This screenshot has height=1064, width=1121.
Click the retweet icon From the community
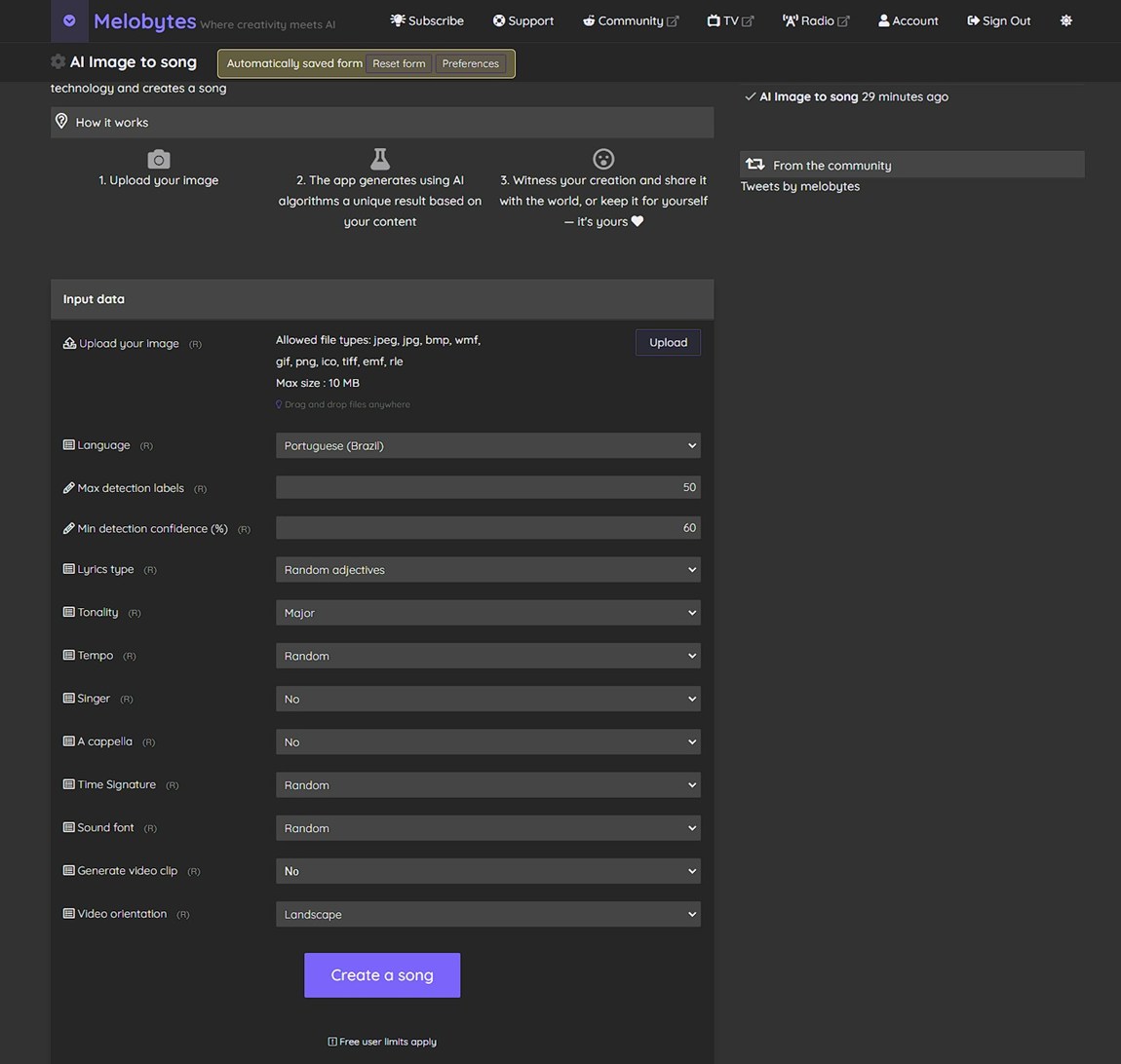(755, 165)
